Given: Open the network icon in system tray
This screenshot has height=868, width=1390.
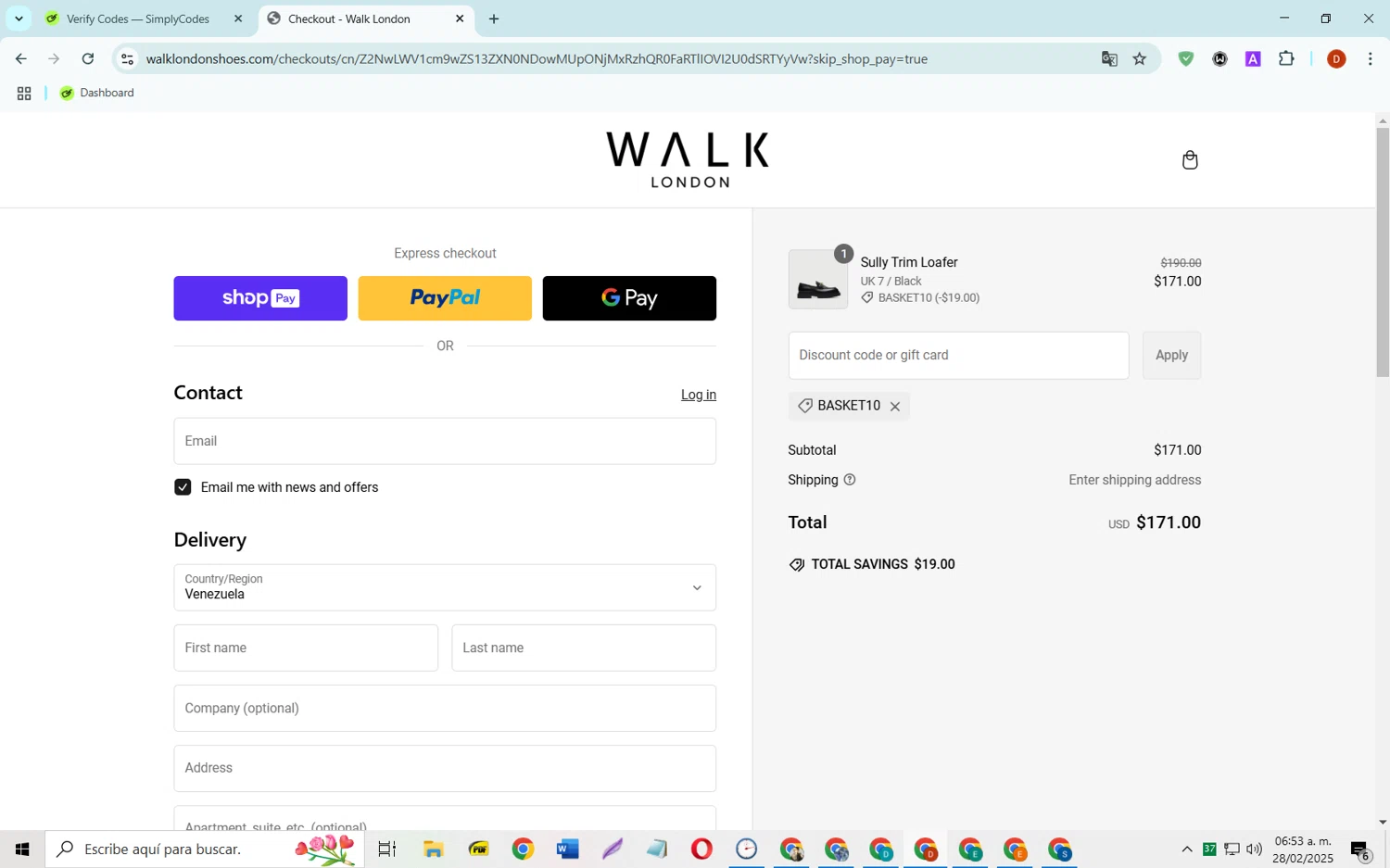Looking at the screenshot, I should point(1232,849).
